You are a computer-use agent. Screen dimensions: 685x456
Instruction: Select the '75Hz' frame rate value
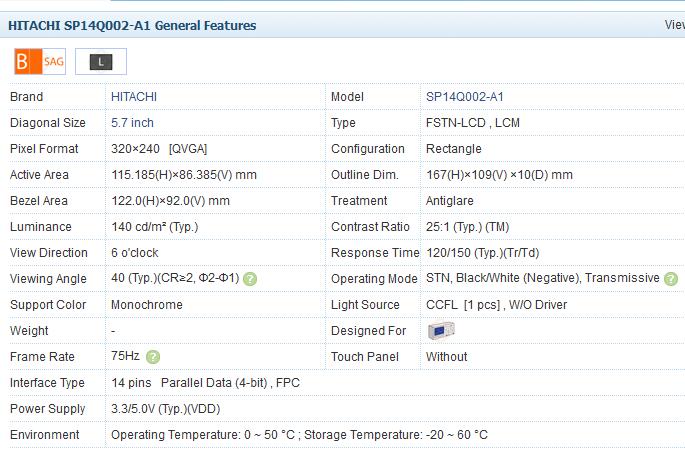(x=125, y=356)
